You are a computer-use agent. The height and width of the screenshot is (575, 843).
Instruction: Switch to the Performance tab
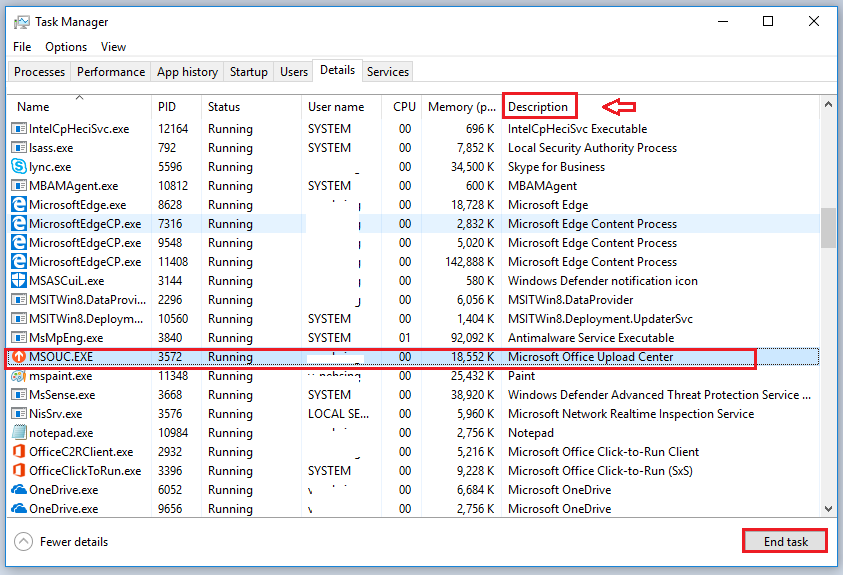point(111,72)
